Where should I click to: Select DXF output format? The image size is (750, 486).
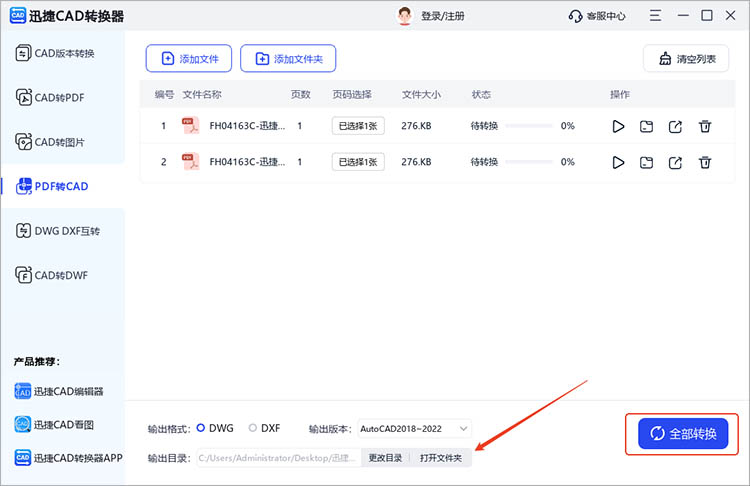click(265, 428)
